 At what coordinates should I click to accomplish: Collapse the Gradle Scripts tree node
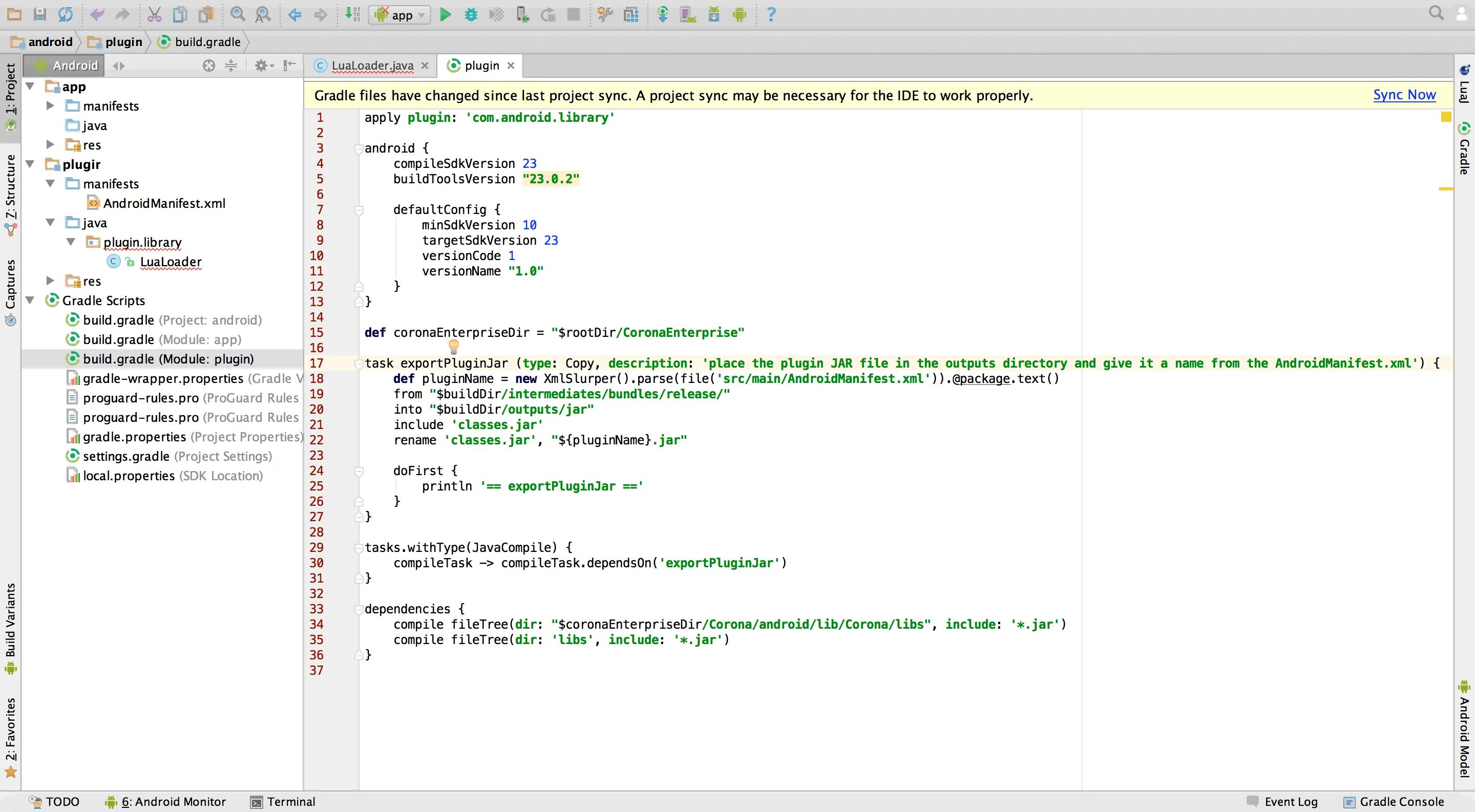30,301
